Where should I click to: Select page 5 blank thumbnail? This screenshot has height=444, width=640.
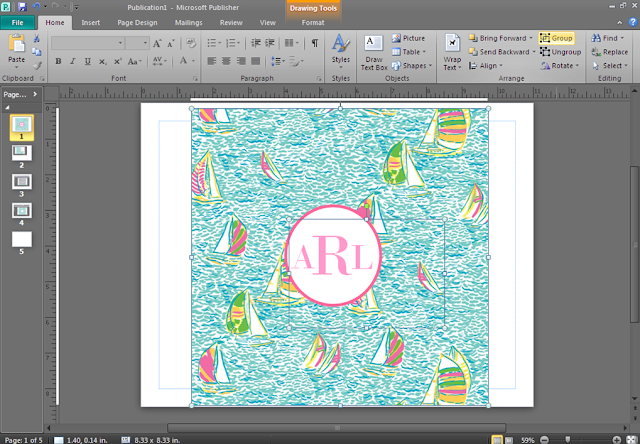coord(22,239)
